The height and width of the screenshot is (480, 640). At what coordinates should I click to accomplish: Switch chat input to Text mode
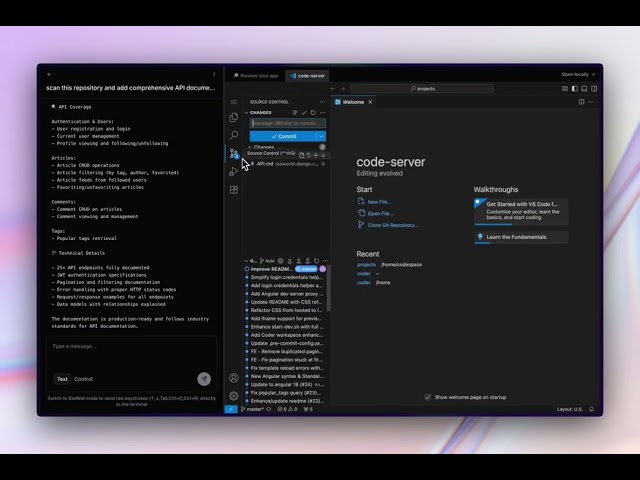(x=62, y=379)
